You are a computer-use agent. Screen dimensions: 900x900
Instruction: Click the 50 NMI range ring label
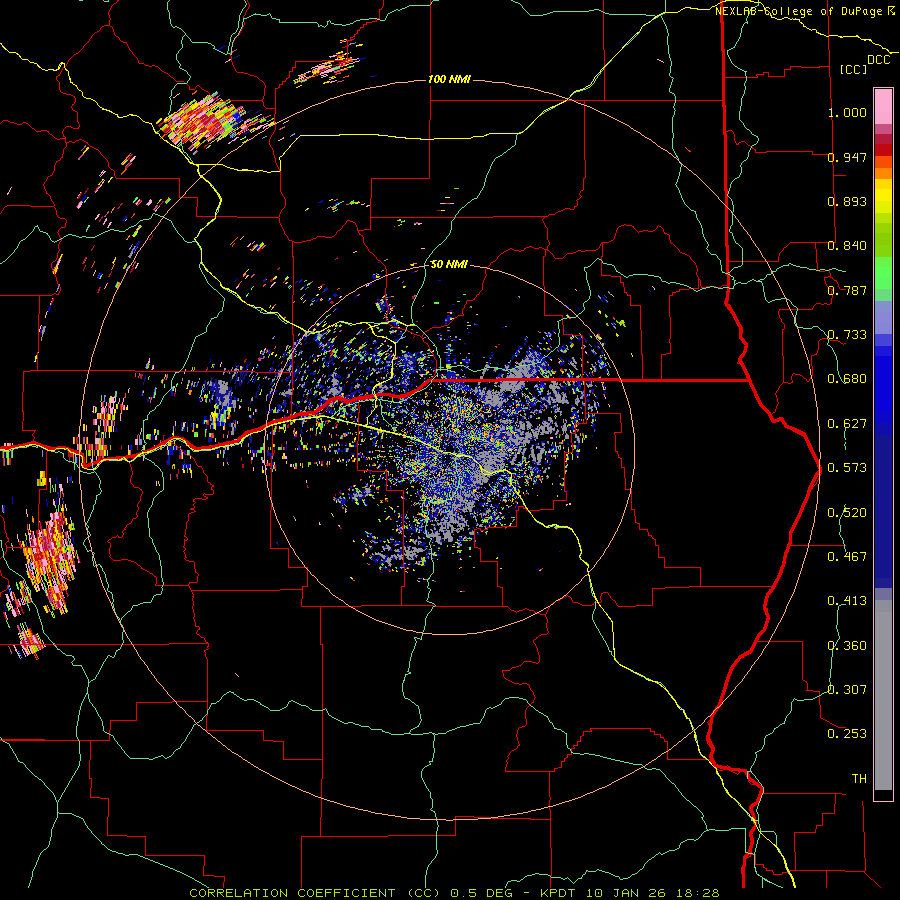tap(449, 264)
